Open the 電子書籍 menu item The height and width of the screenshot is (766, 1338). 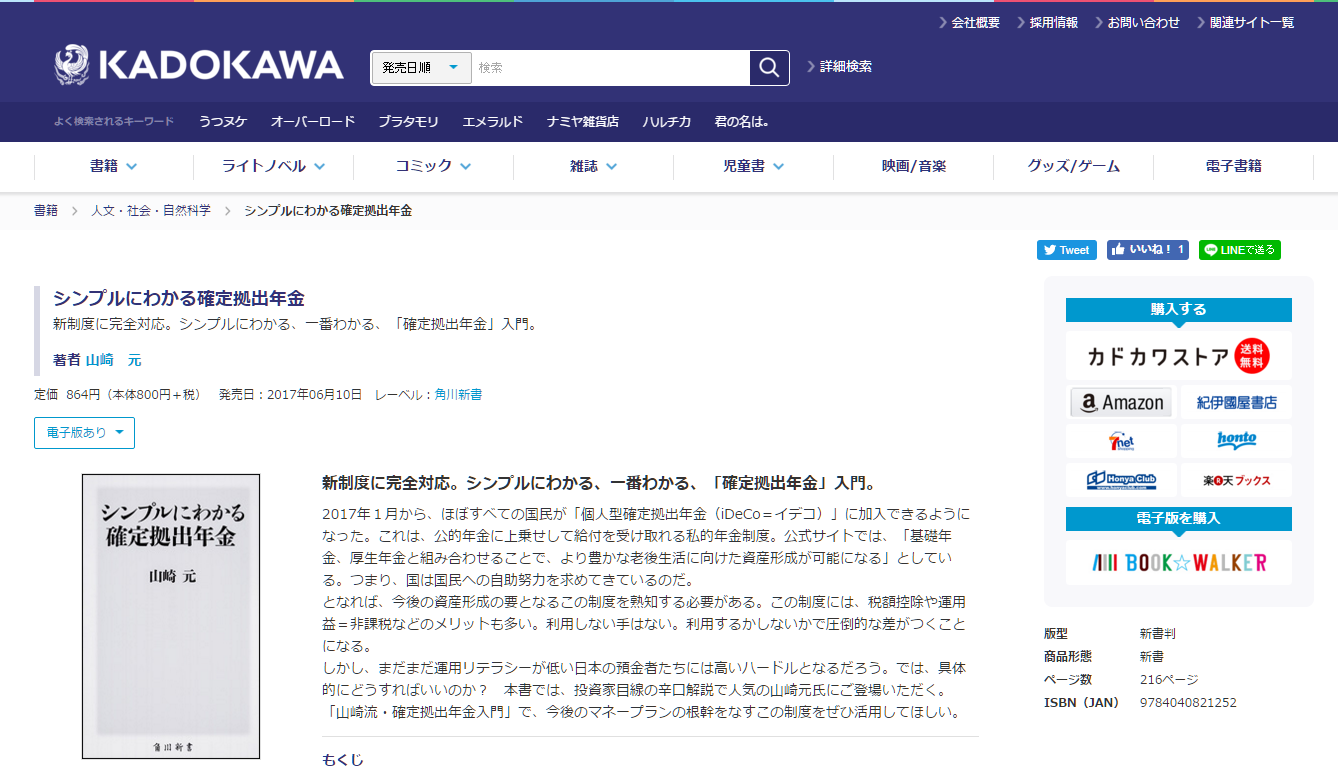click(x=1233, y=167)
